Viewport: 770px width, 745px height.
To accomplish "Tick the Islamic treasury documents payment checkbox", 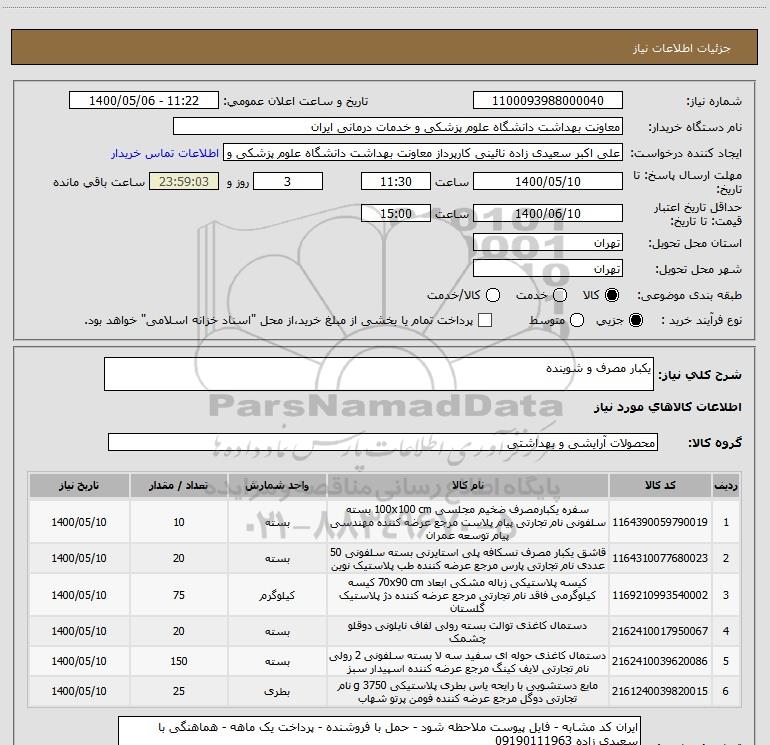I will pos(485,320).
